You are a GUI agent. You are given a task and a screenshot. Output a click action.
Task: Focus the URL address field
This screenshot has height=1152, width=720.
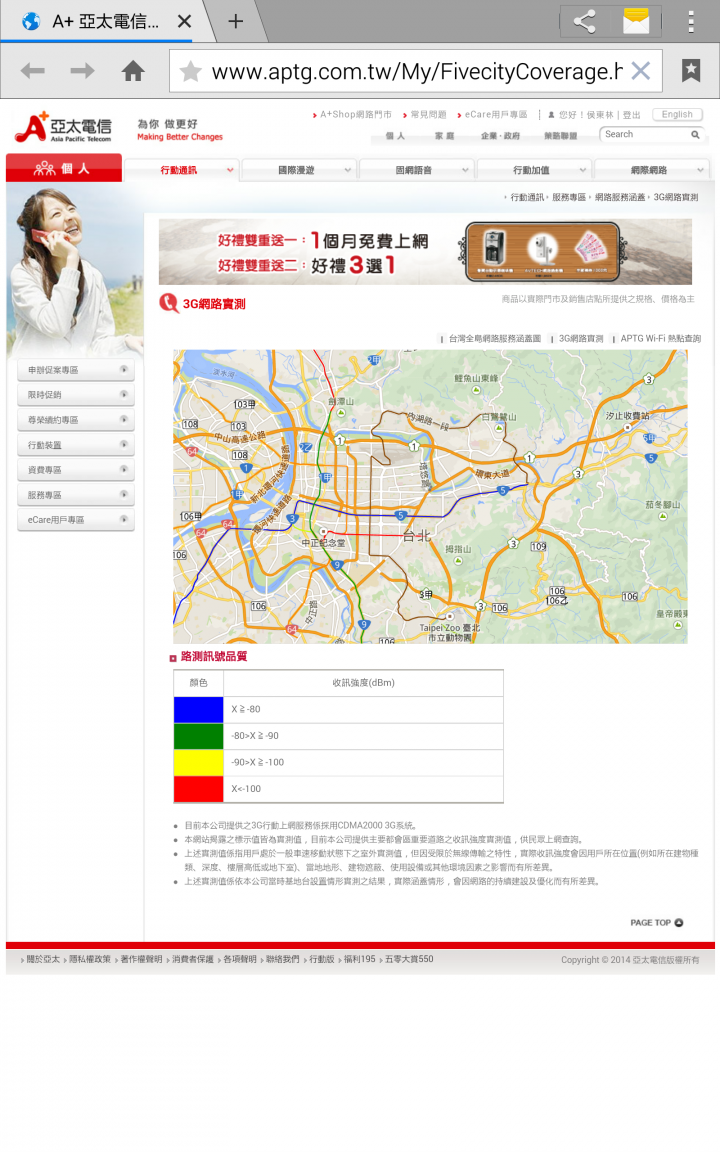point(416,71)
